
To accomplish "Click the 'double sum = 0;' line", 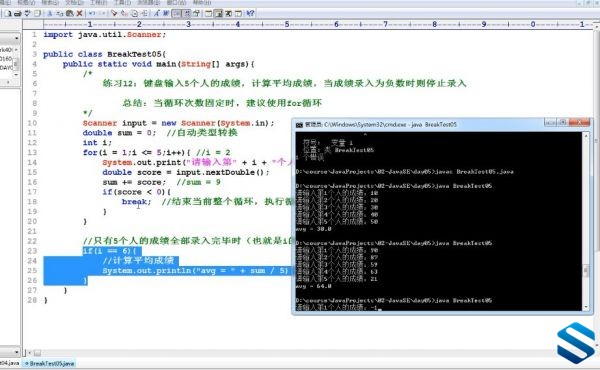I will [x=119, y=133].
